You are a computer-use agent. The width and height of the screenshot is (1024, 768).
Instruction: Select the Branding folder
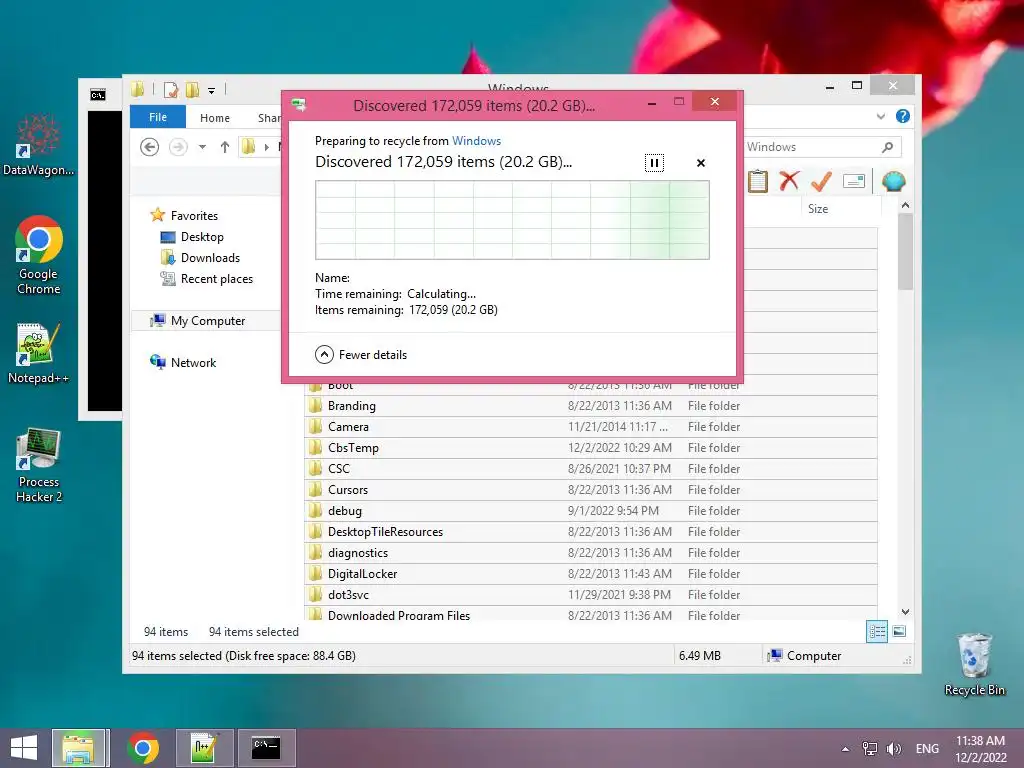pyautogui.click(x=590, y=406)
